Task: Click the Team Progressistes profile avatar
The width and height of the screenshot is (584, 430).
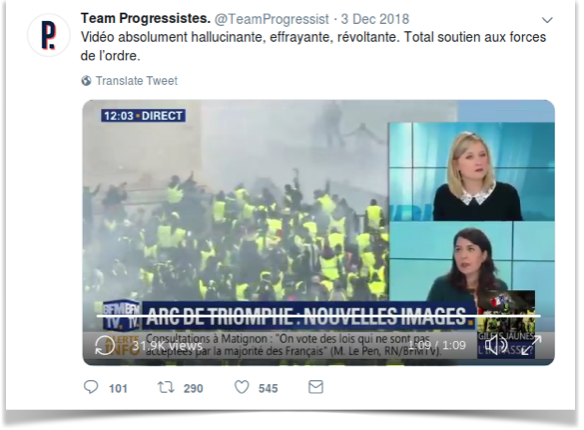Action: pos(48,35)
